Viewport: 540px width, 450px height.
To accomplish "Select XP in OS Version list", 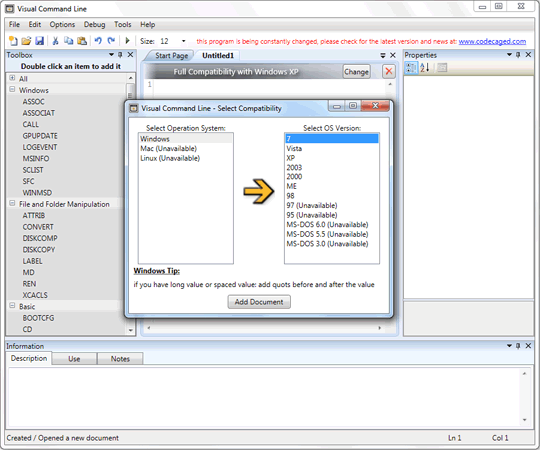I will click(x=332, y=158).
